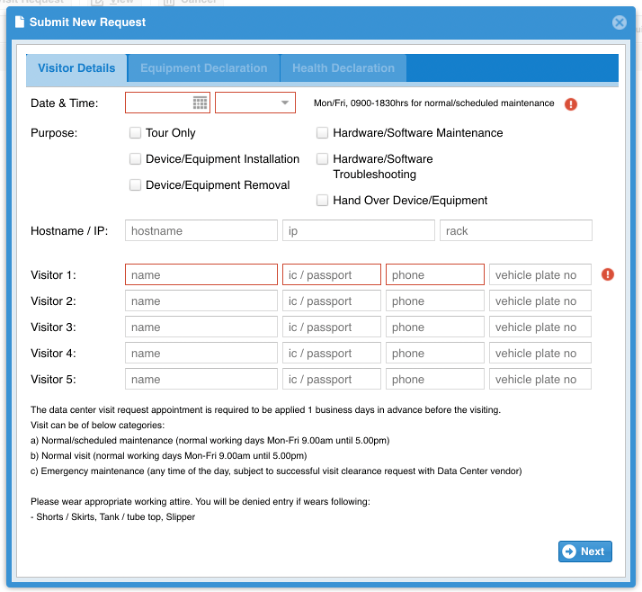Check Hand Over Device/Equipment

click(x=322, y=200)
